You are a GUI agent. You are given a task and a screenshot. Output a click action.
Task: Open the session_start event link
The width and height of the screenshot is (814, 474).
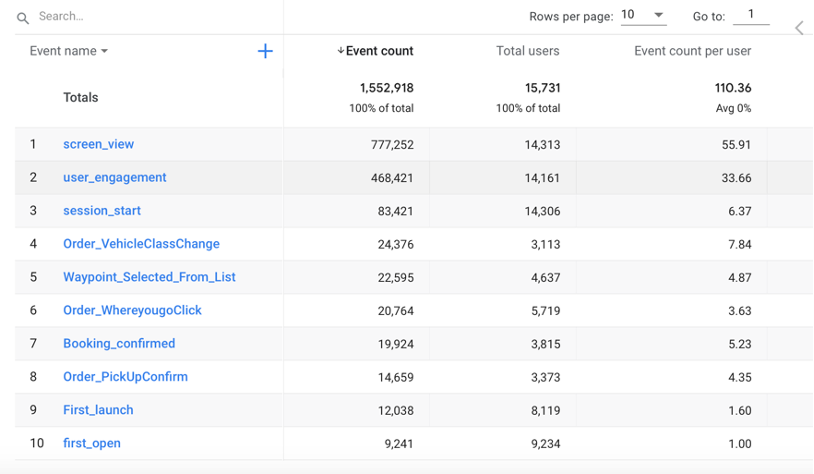click(x=102, y=211)
